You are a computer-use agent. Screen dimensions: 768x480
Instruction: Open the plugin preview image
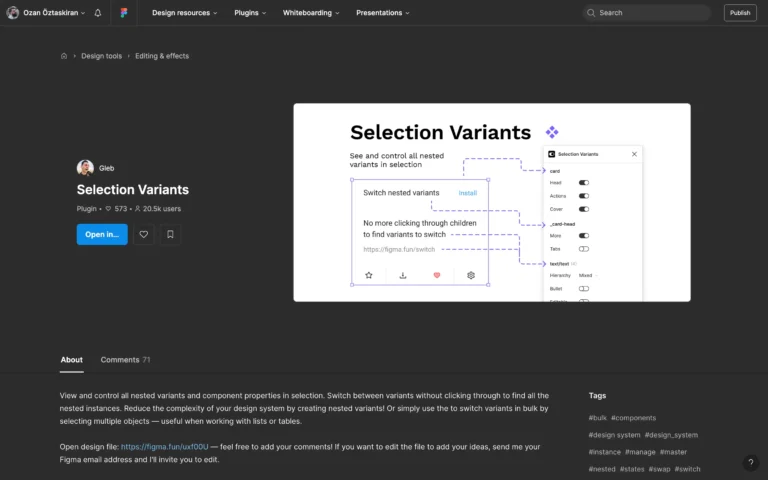(492, 202)
